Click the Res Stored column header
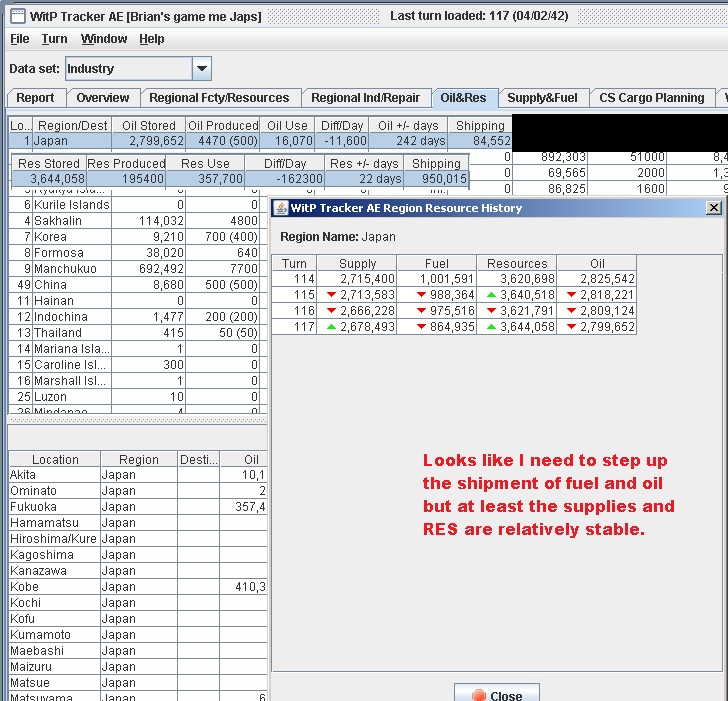Viewport: 728px width, 701px height. (49, 163)
